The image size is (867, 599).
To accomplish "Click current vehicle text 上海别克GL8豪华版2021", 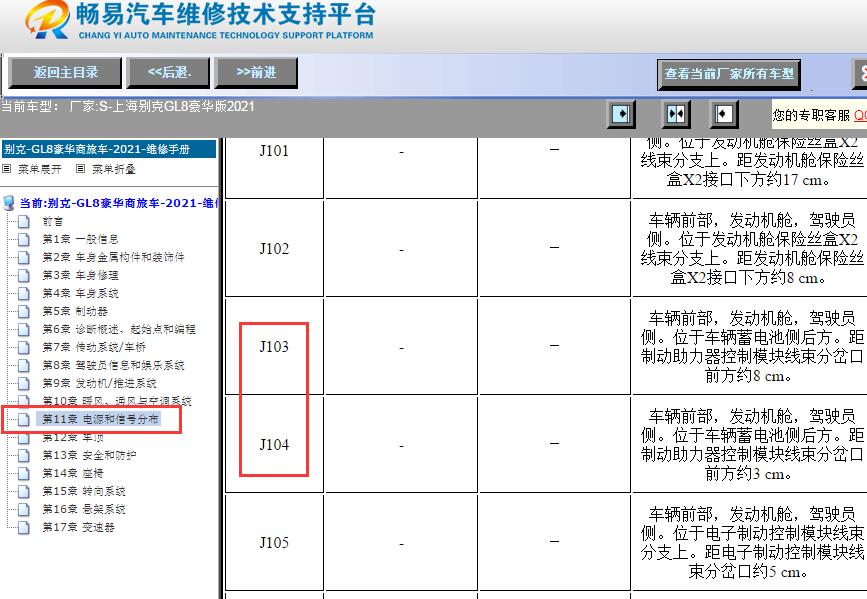I will click(x=183, y=106).
